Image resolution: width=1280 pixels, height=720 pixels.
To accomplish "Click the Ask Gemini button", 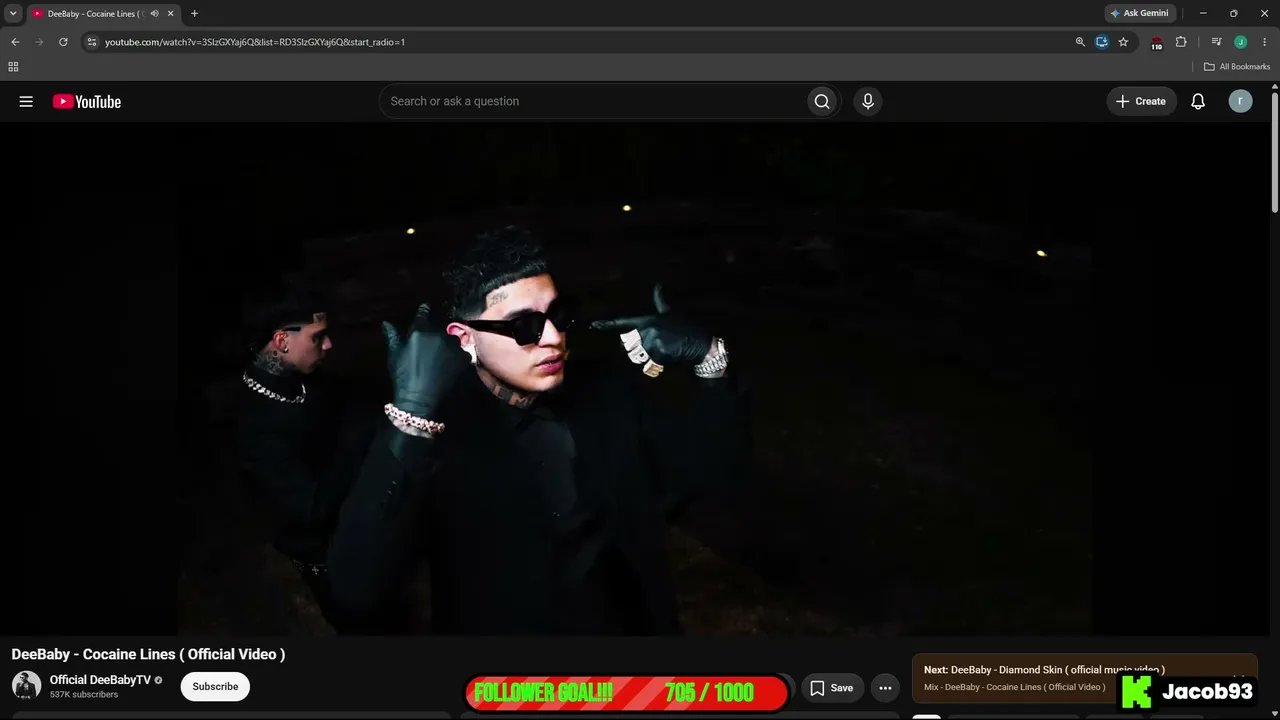I will point(1139,14).
